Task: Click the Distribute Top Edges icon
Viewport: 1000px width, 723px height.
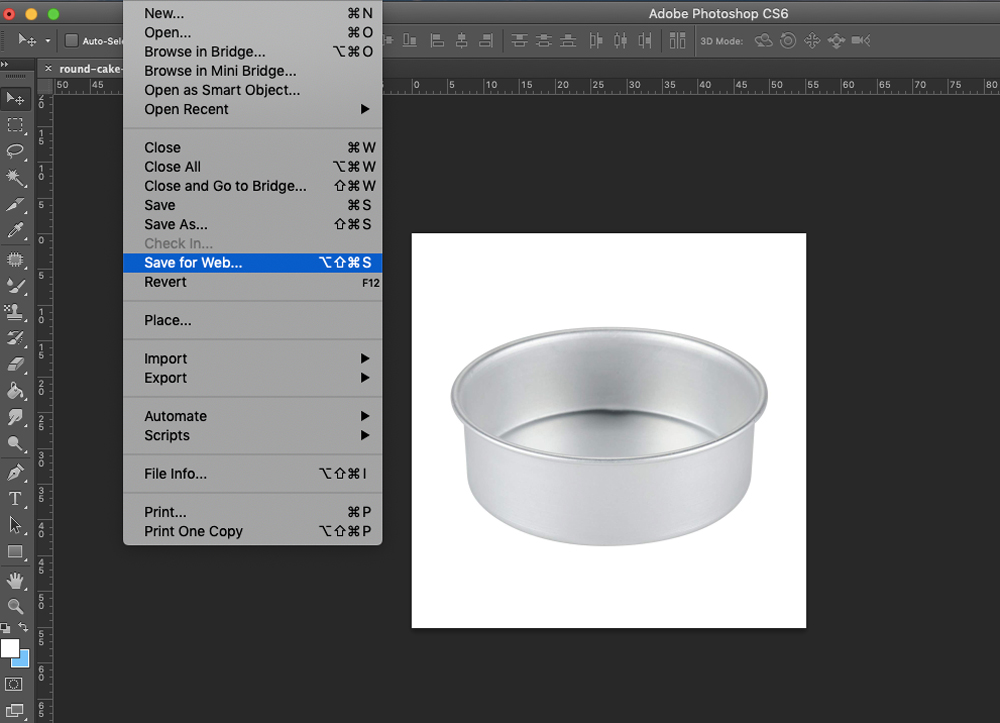Action: coord(520,41)
